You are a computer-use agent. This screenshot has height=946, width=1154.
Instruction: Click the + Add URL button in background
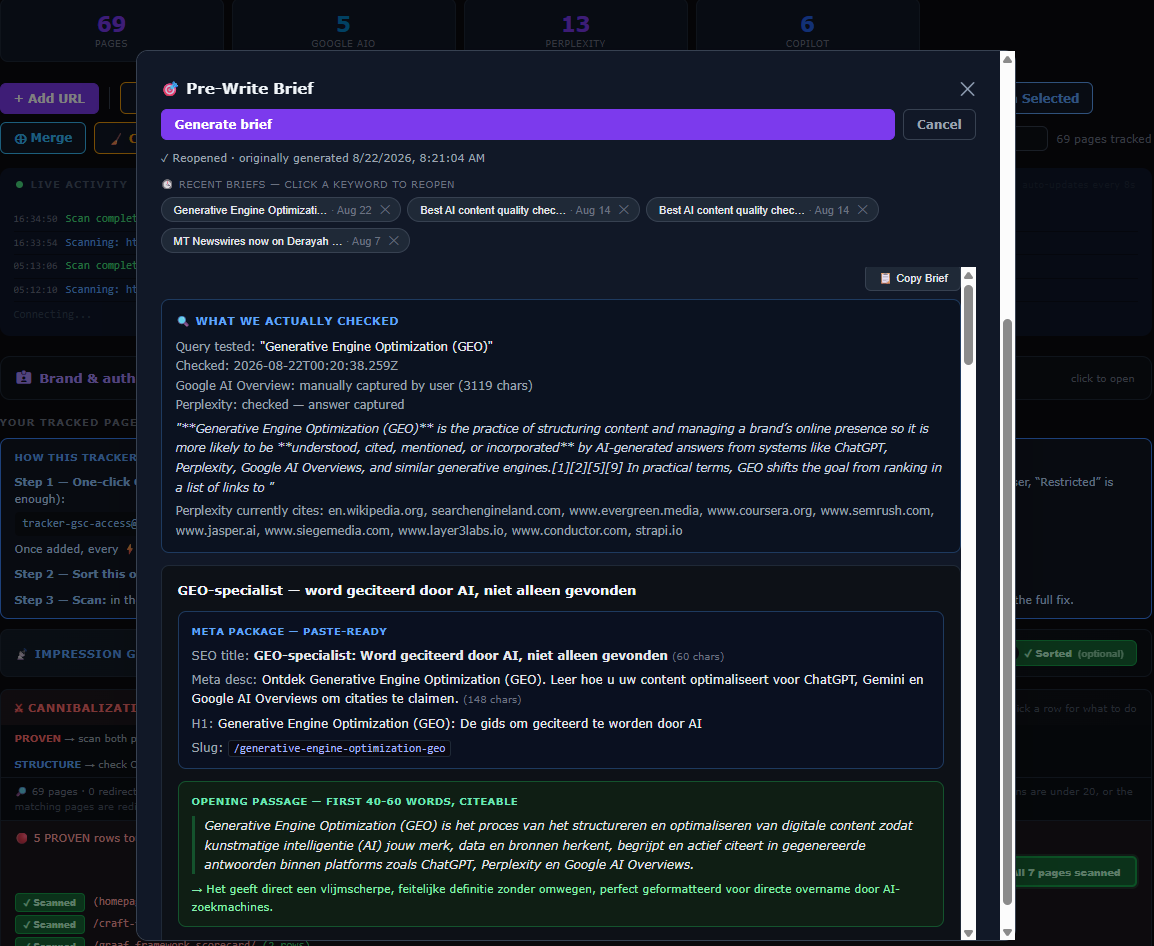[x=49, y=99]
